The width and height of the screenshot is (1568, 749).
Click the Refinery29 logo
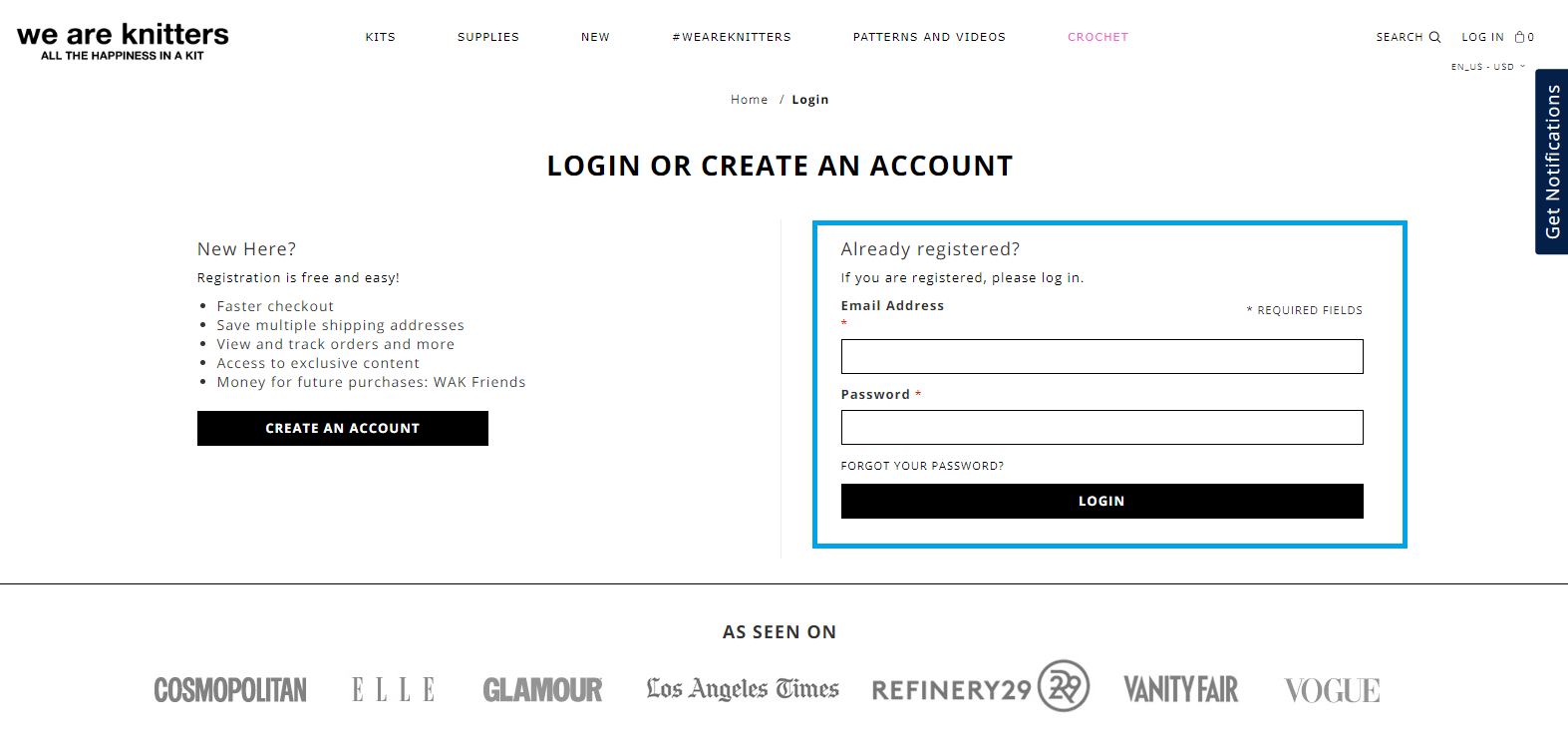click(x=981, y=686)
